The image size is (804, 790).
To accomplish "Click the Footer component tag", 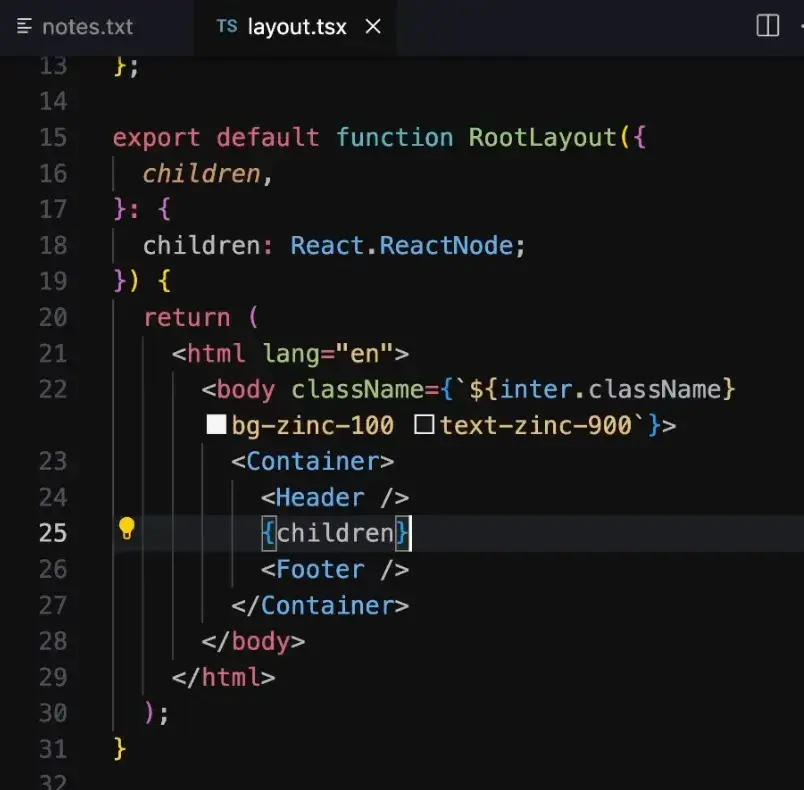I will [x=319, y=569].
